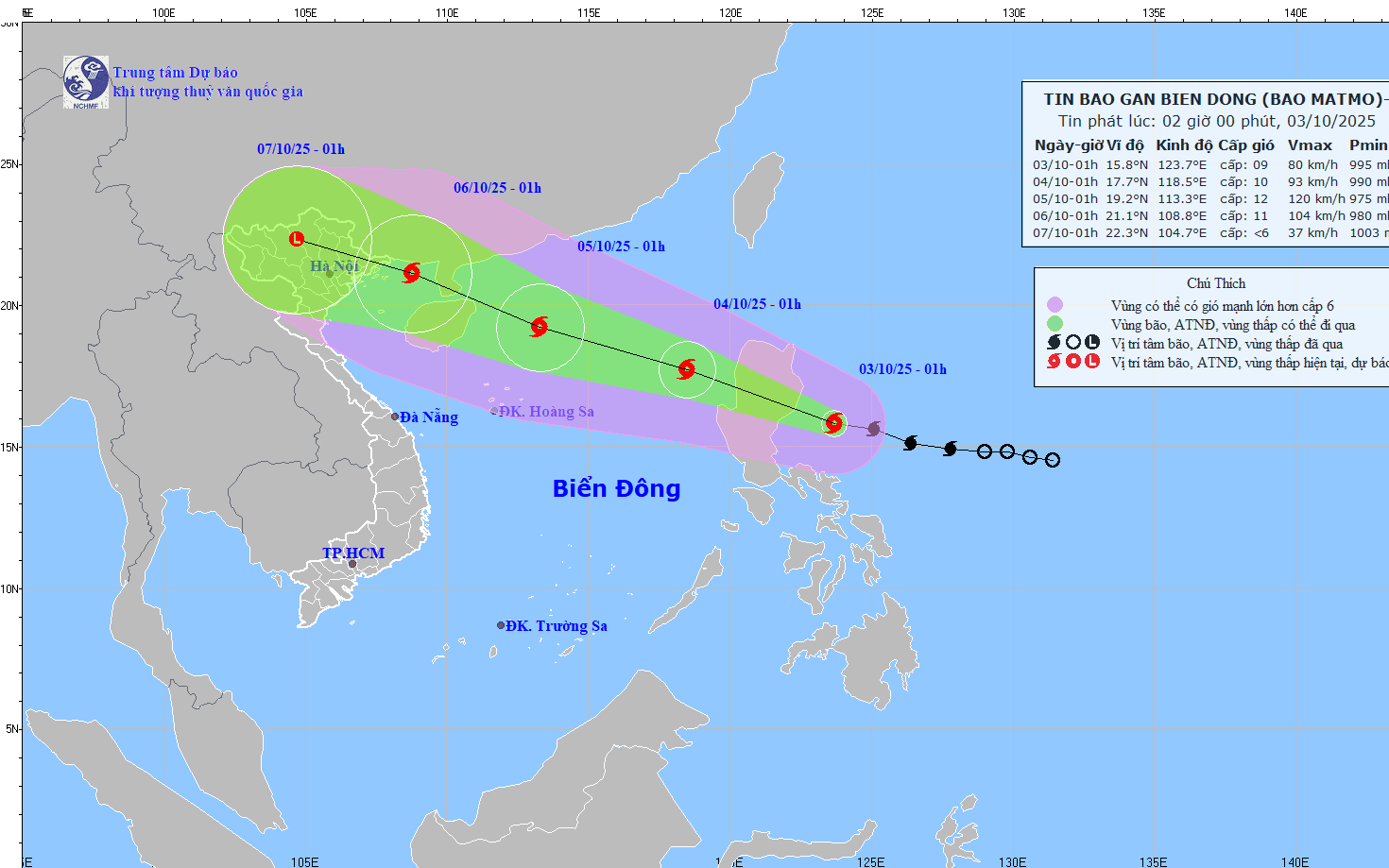Click the Biển Đông sea label
This screenshot has width=1389, height=868.
pyautogui.click(x=616, y=488)
